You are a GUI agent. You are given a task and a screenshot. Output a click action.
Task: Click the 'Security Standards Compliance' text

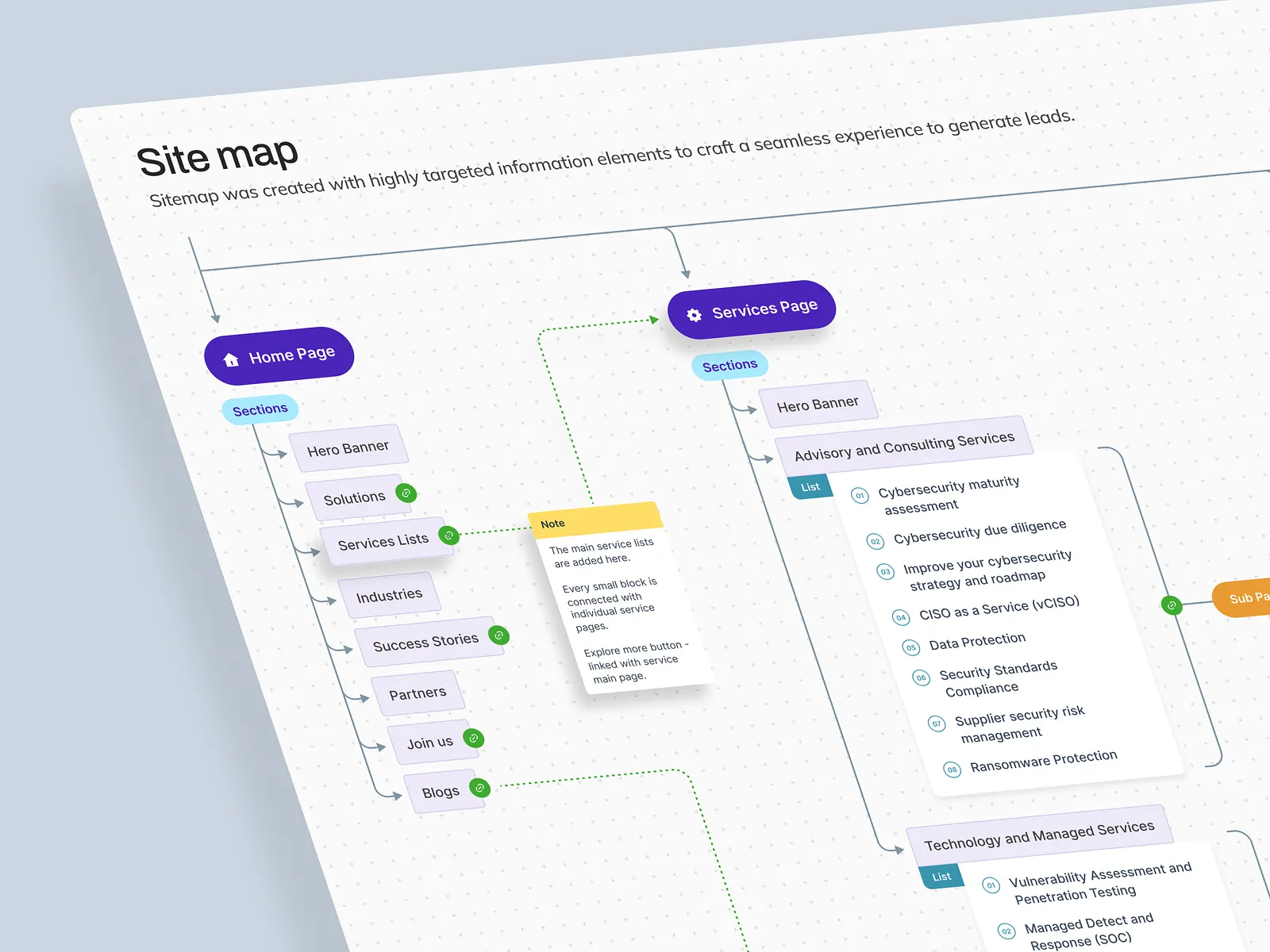999,679
